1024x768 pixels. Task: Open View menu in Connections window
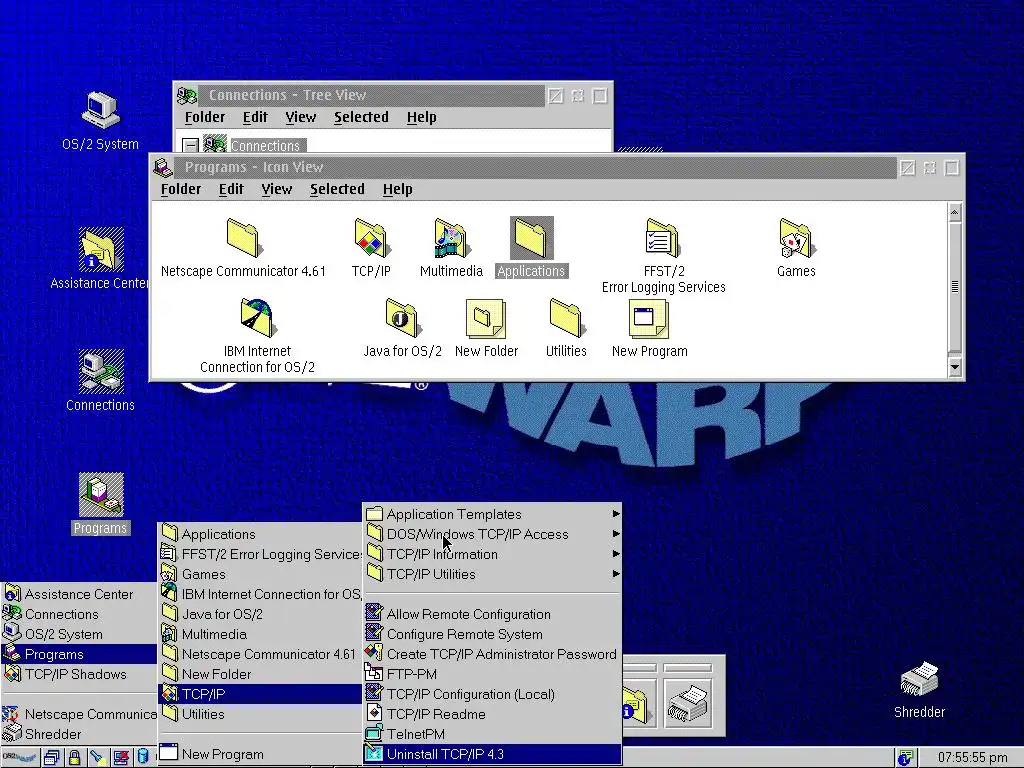(301, 118)
